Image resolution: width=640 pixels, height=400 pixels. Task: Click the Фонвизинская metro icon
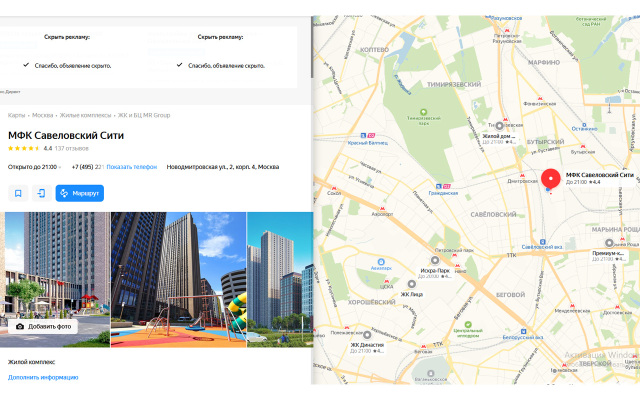[x=540, y=99]
